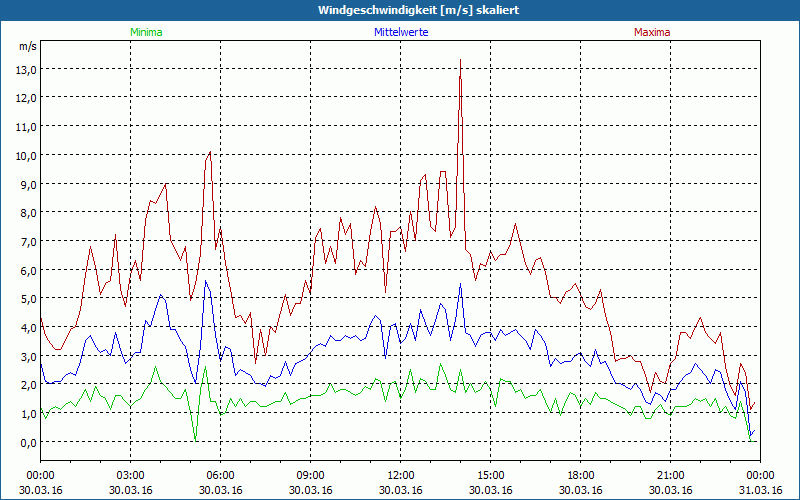Click the green Minima dip to zero near 05:00
This screenshot has height=500, width=800.
(195, 440)
